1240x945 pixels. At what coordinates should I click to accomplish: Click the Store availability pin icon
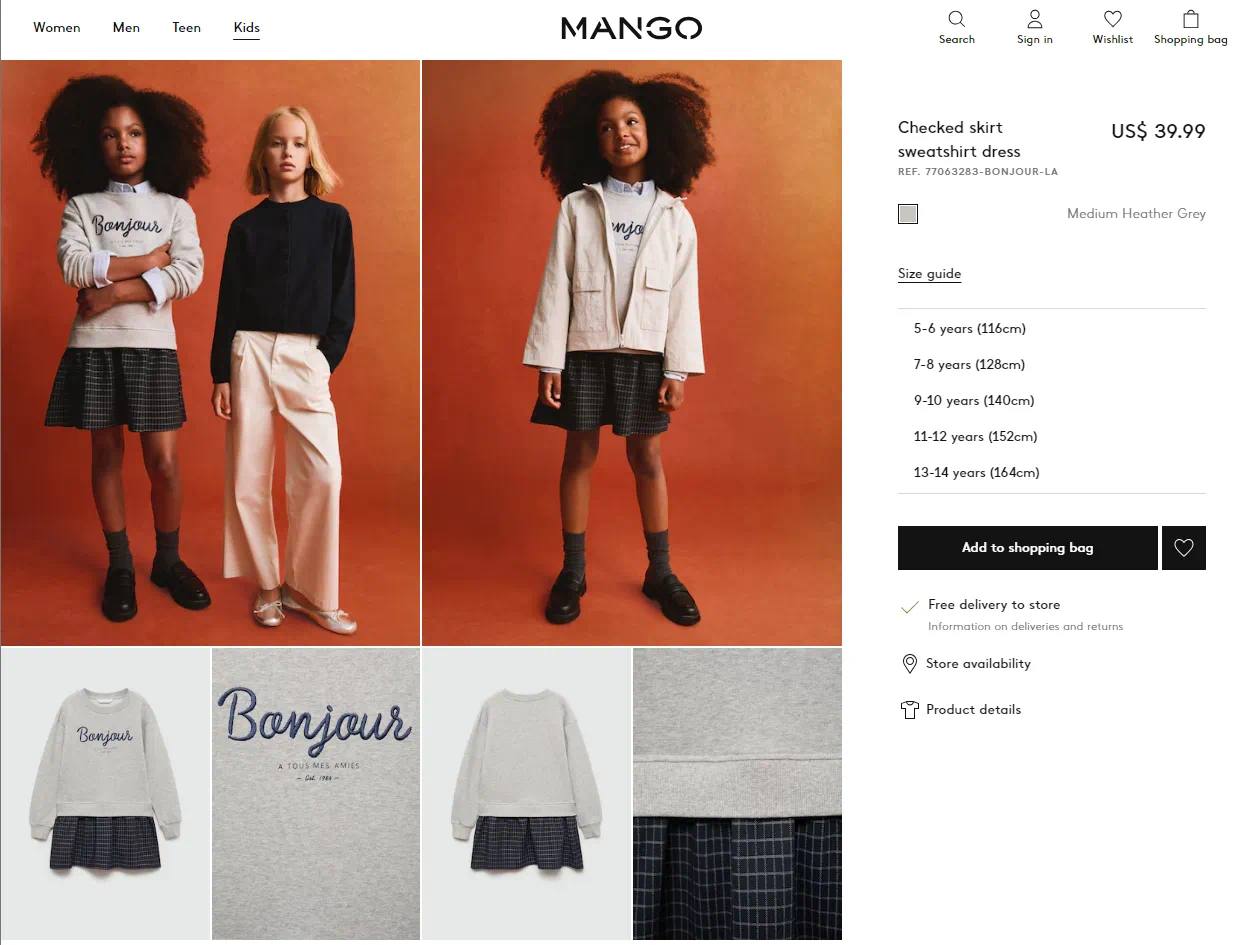[x=909, y=664]
